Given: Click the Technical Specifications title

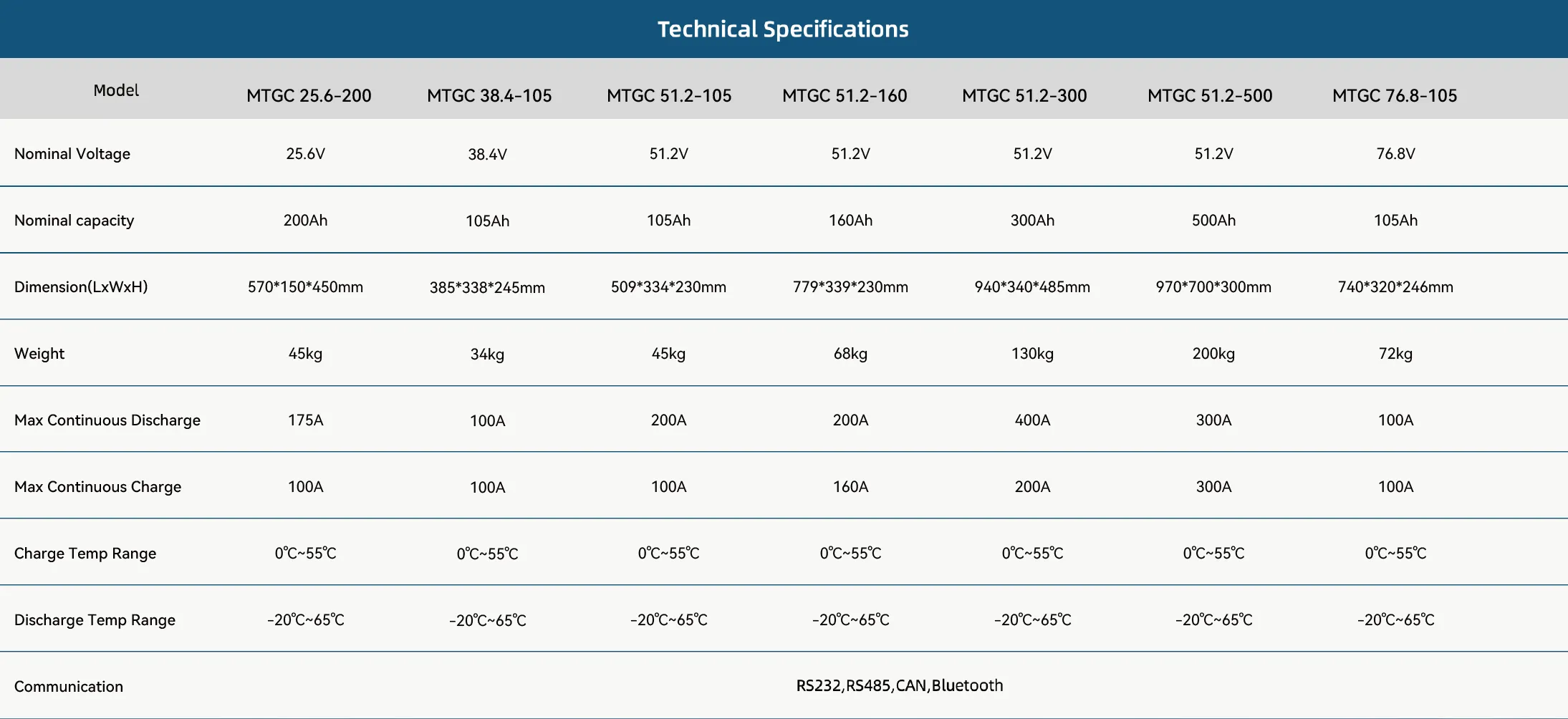Looking at the screenshot, I should pyautogui.click(x=783, y=29).
